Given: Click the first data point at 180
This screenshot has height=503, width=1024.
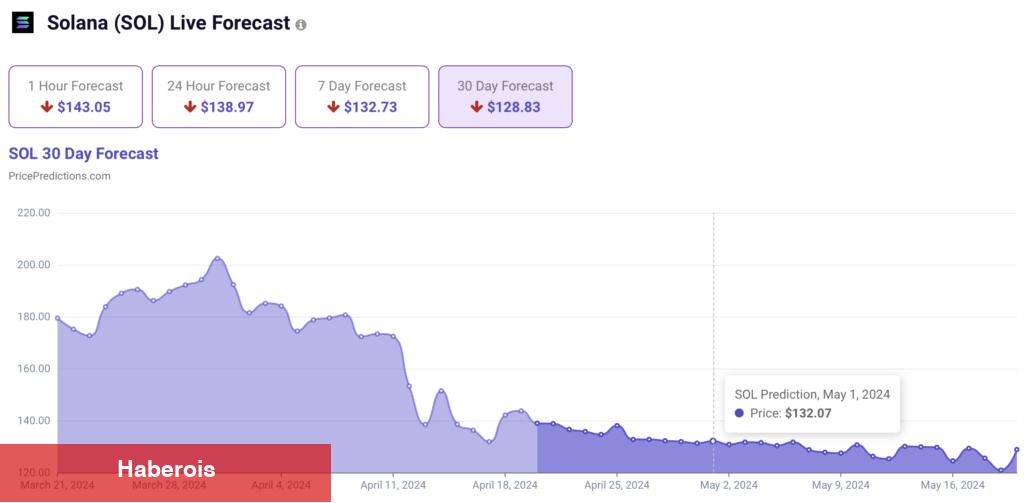Looking at the screenshot, I should (57, 318).
